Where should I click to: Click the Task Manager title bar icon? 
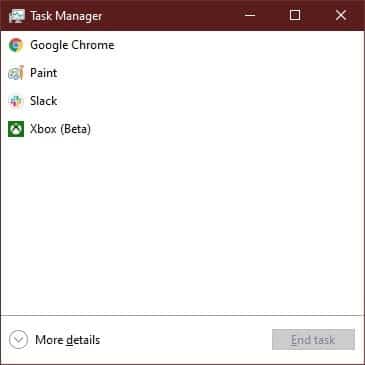click(16, 16)
